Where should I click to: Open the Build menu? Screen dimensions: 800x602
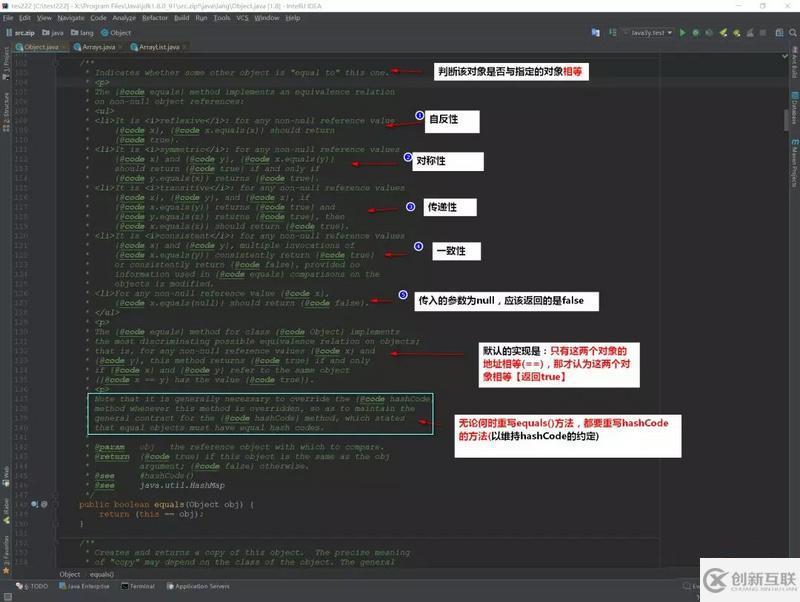[182, 18]
